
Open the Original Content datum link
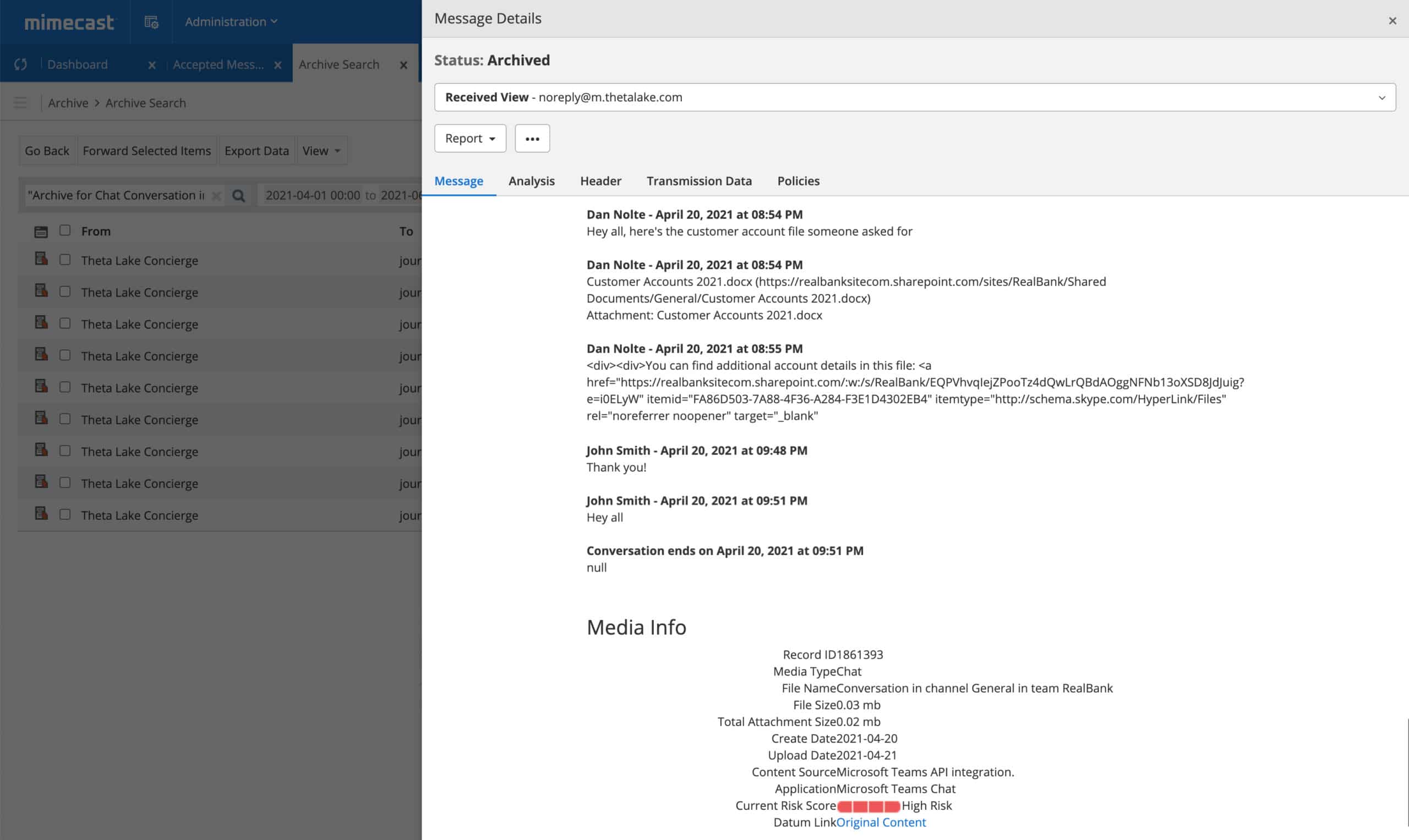881,822
